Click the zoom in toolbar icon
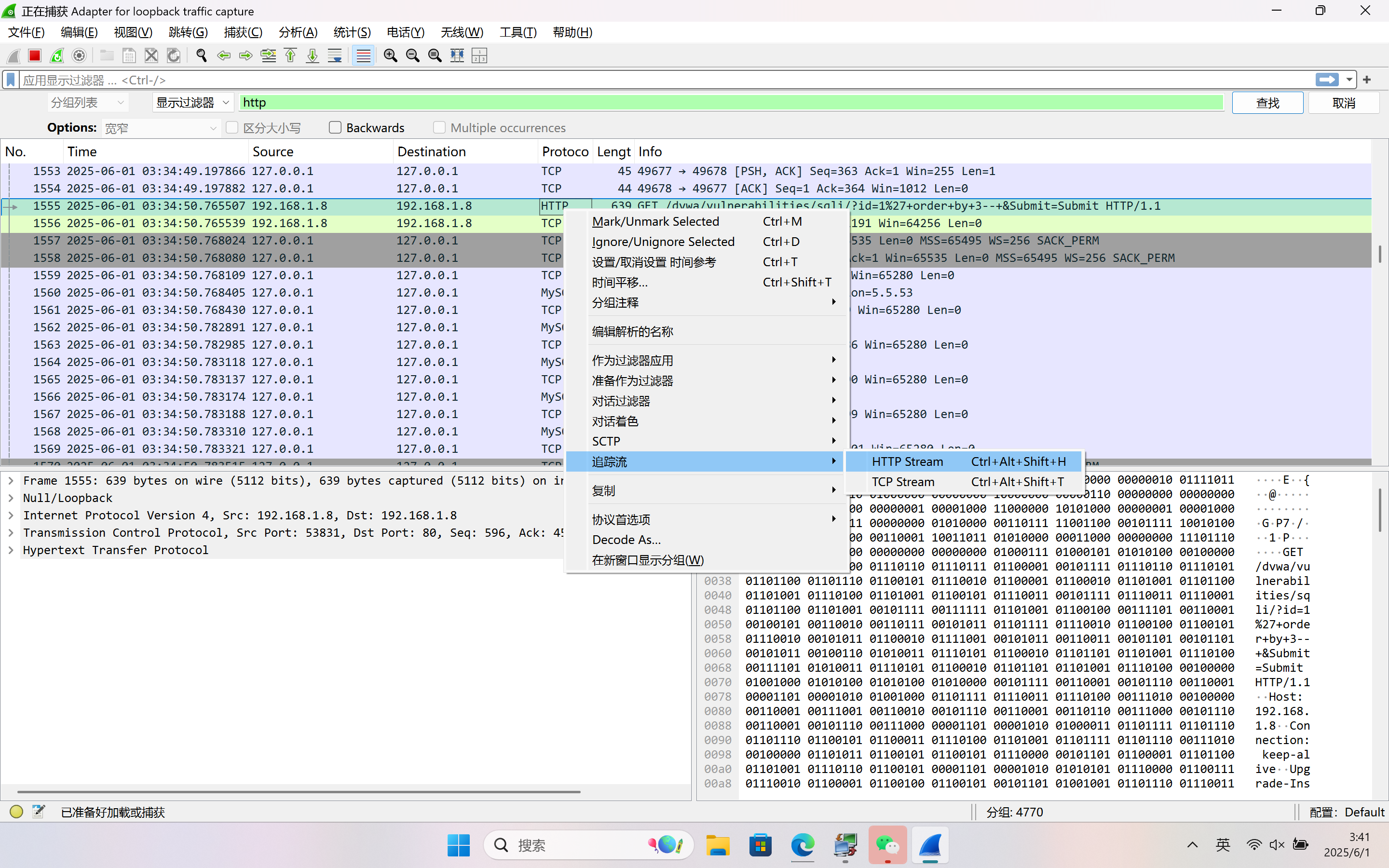Screen dimensions: 1389x868 390,55
